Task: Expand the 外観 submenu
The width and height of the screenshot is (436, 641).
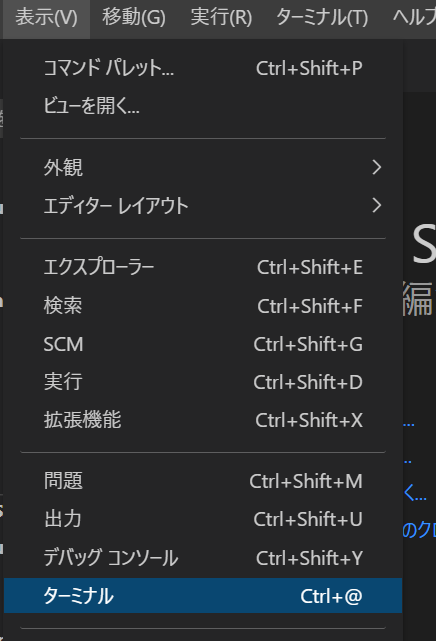Action: [x=203, y=167]
